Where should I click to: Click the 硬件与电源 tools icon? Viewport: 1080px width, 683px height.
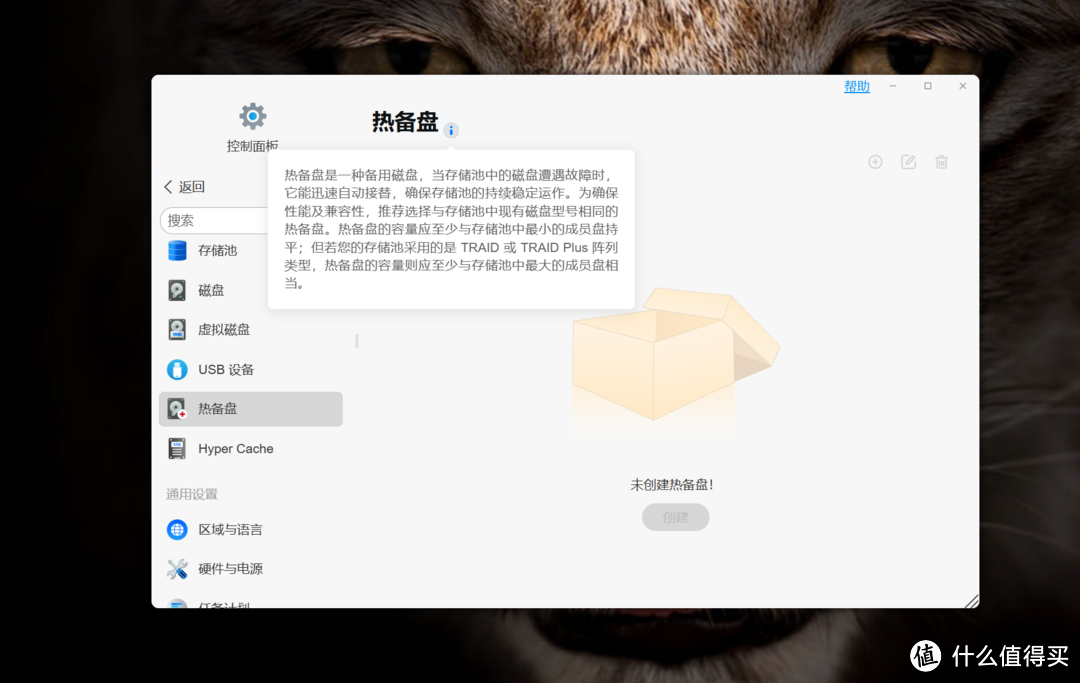point(176,568)
